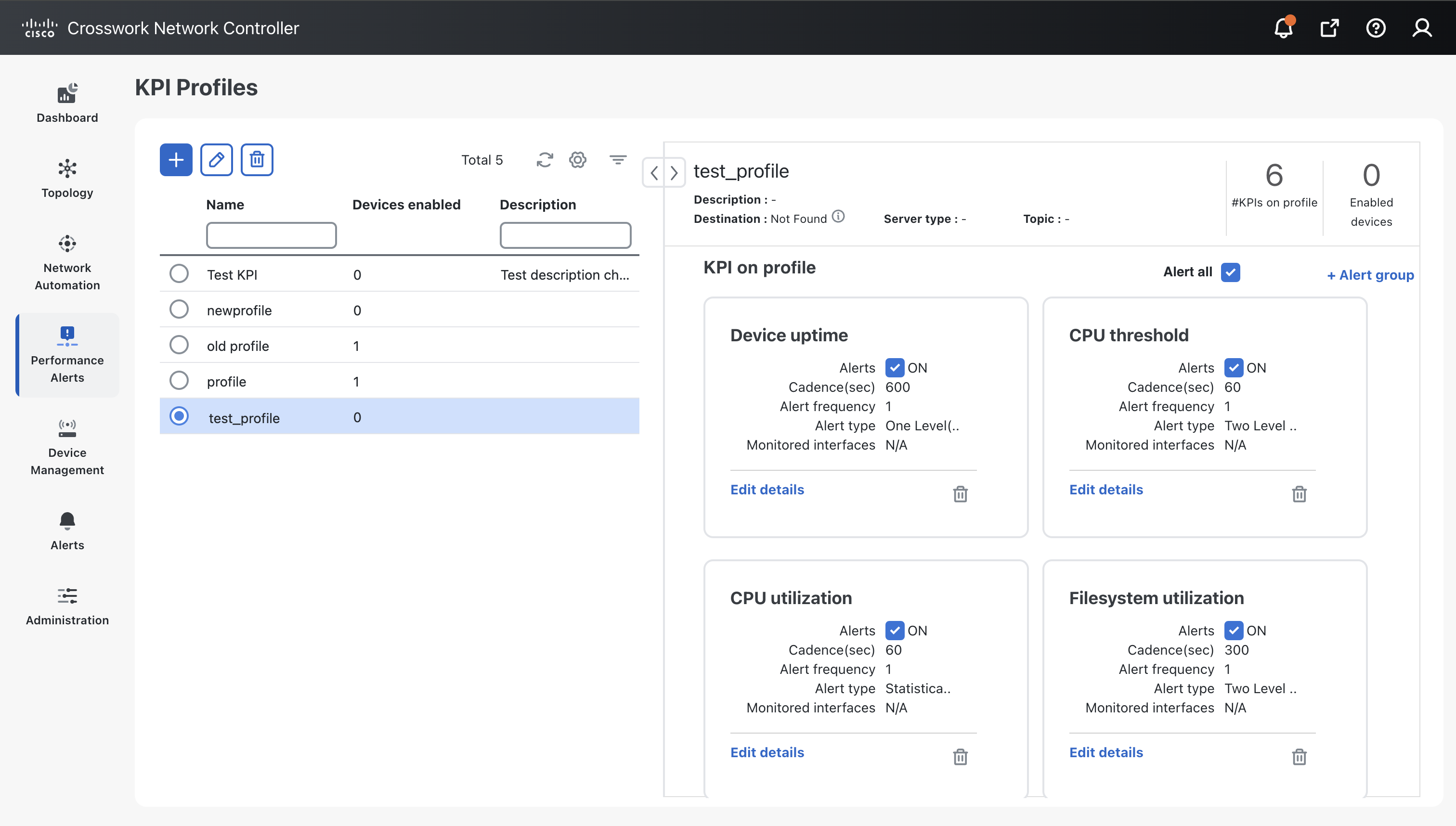1456x826 pixels.
Task: Select the edit profile pencil icon
Action: click(216, 159)
